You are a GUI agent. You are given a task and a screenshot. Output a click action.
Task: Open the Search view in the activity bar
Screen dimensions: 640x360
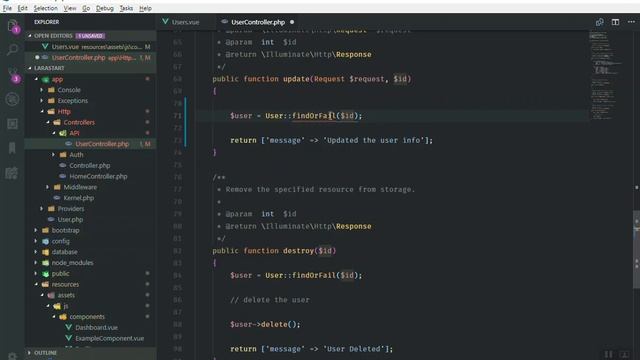[12, 50]
